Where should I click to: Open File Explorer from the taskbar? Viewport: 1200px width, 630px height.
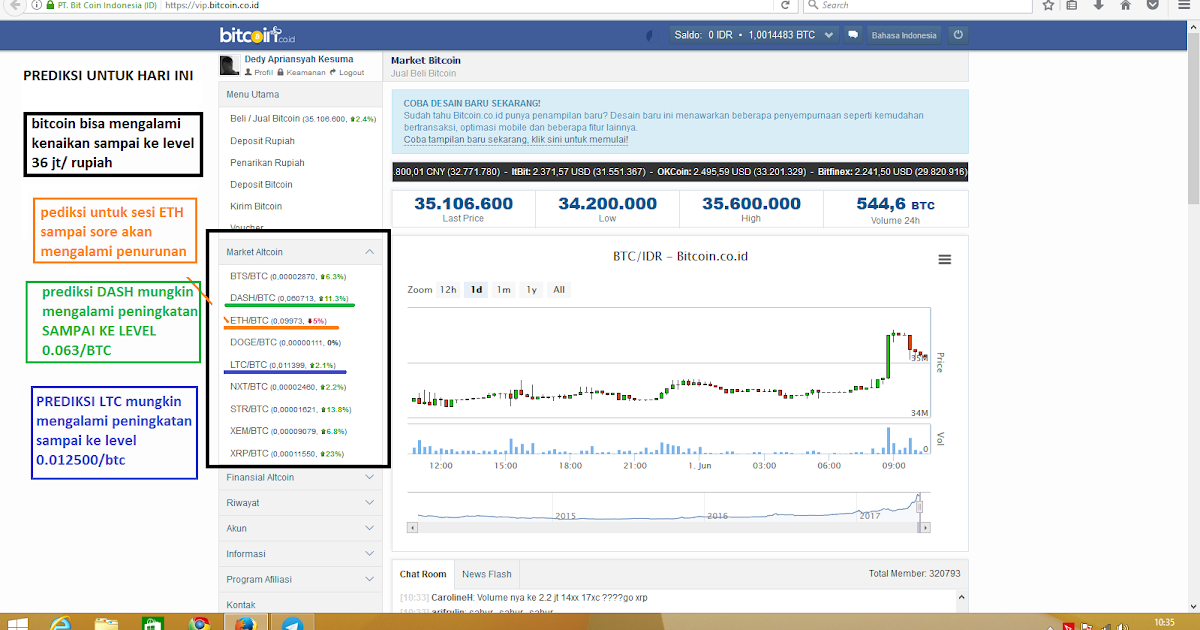point(106,624)
